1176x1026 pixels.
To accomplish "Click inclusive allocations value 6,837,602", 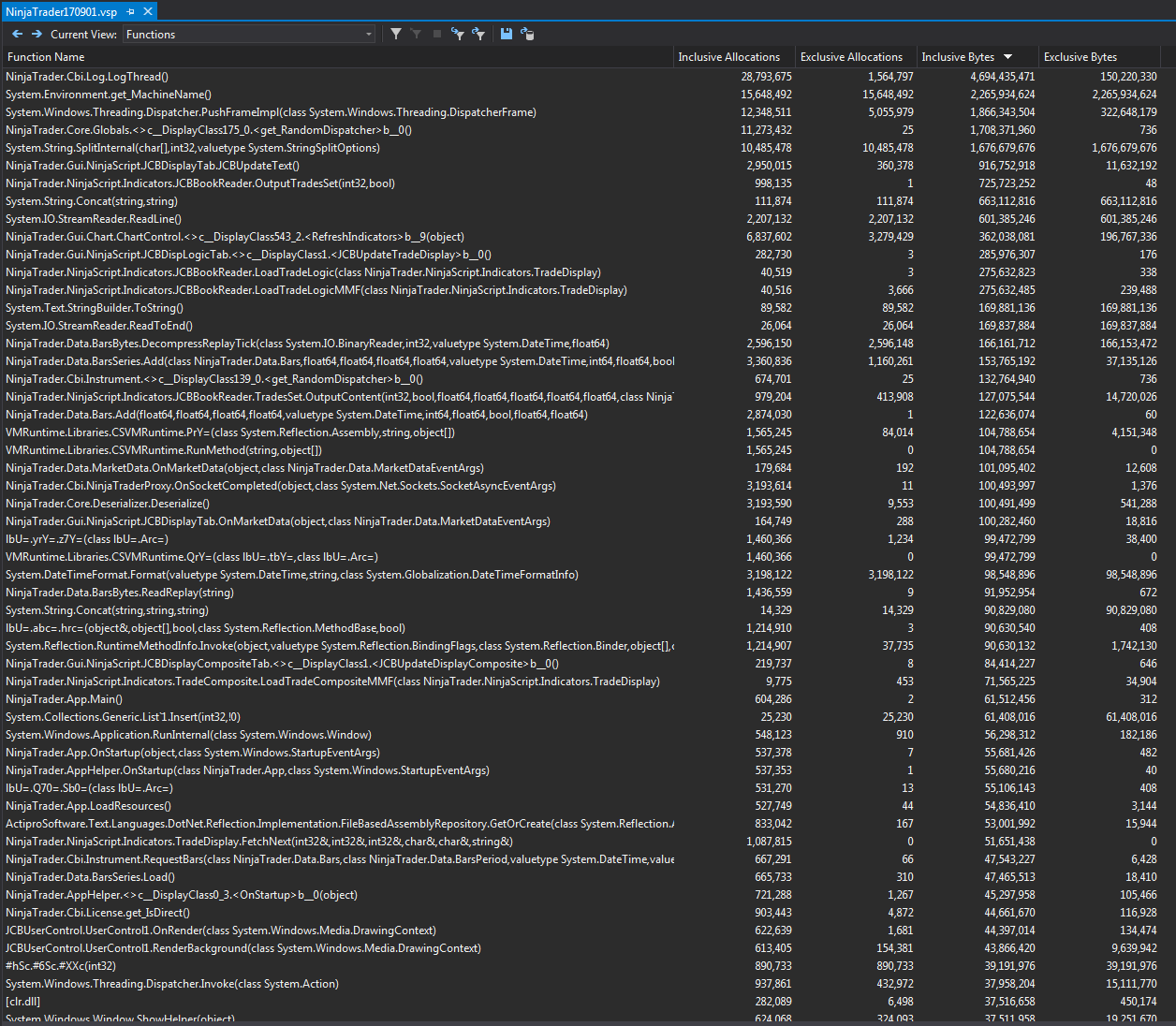I will 769,237.
